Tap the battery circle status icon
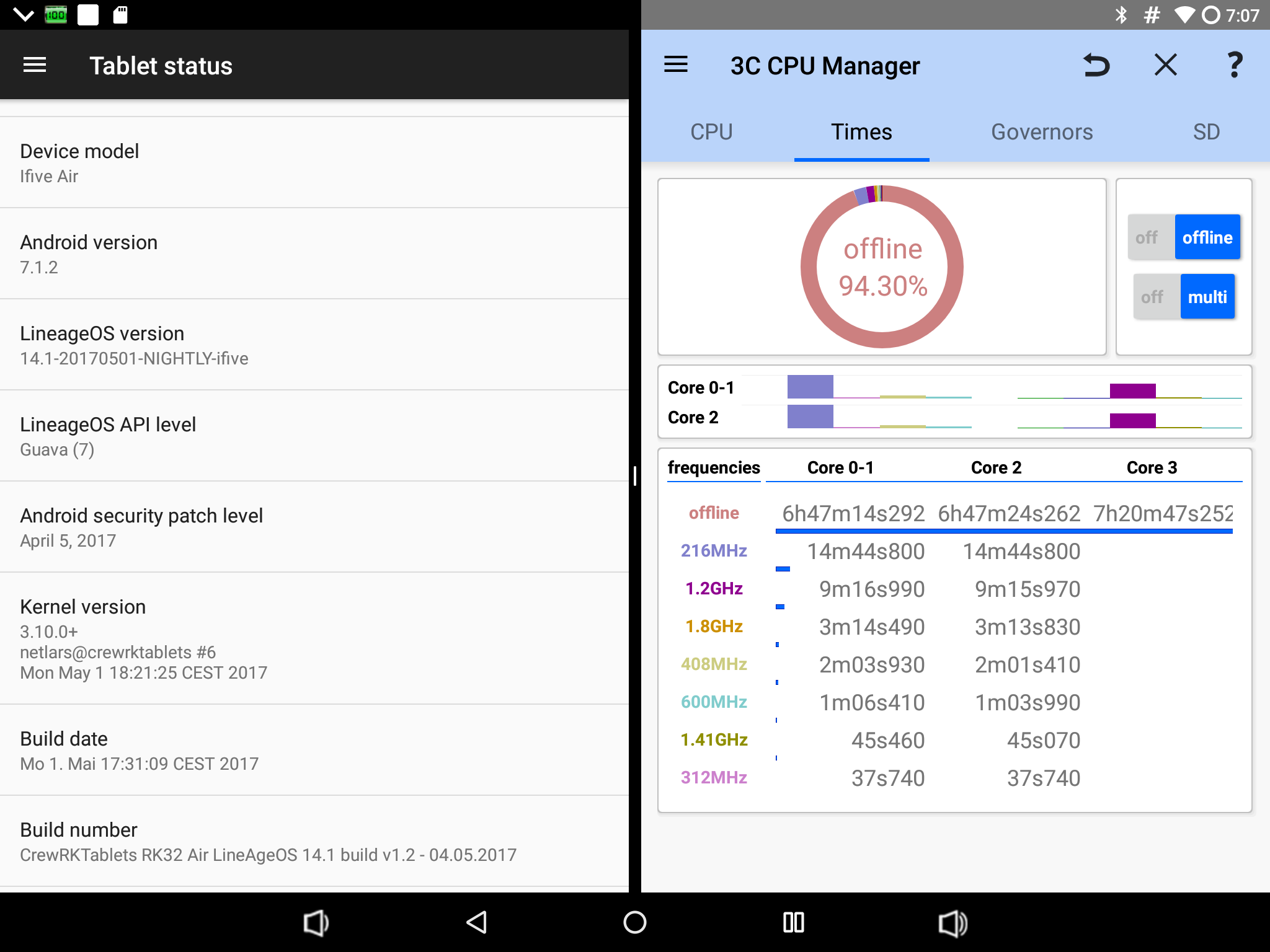The width and height of the screenshot is (1270, 952). [x=1211, y=15]
